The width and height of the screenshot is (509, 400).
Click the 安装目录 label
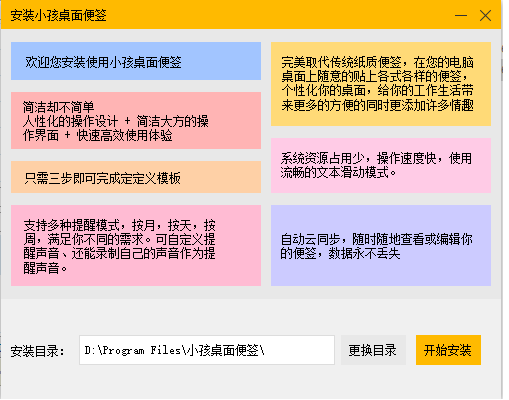[x=37, y=351]
